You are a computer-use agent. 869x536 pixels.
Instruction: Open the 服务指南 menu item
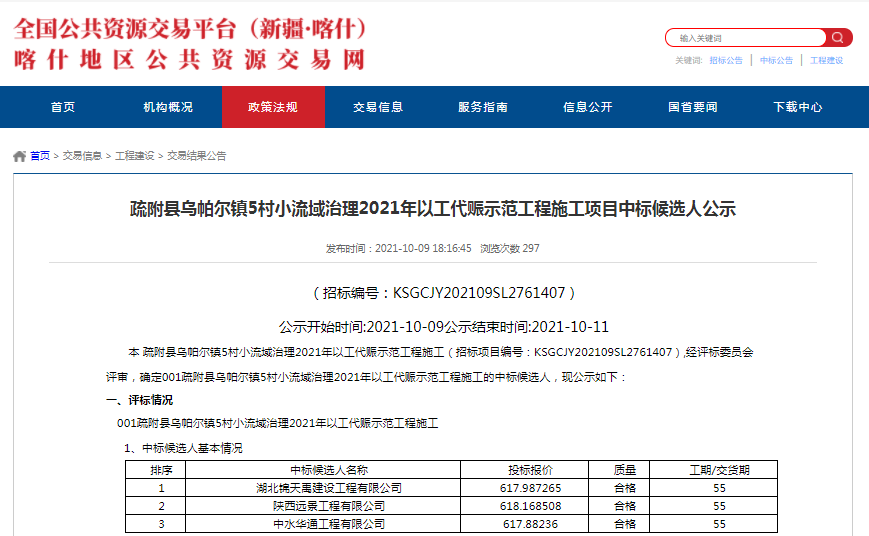483,107
